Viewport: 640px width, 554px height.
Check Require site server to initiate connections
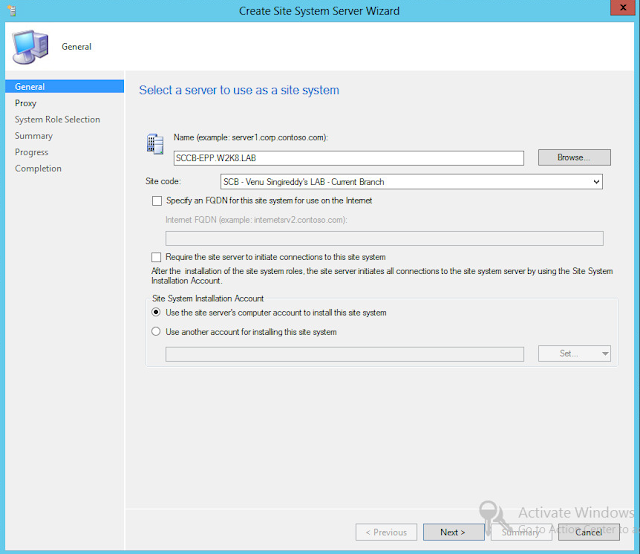[156, 257]
